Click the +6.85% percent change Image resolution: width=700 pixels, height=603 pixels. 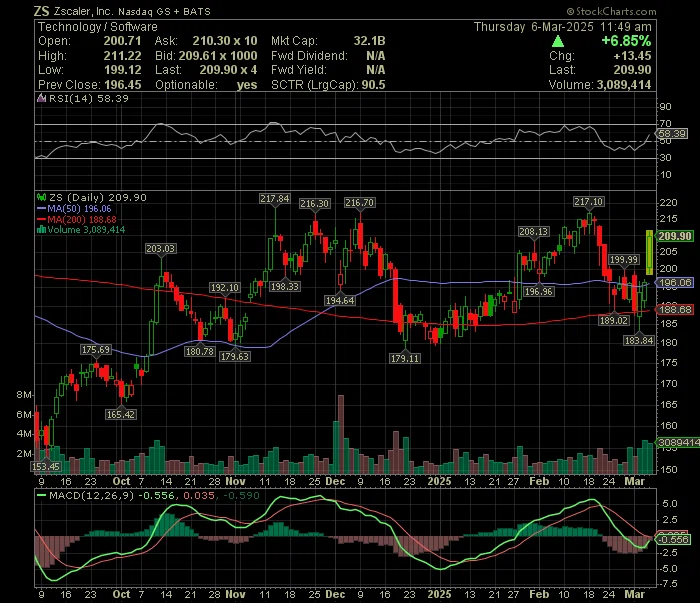(x=626, y=41)
